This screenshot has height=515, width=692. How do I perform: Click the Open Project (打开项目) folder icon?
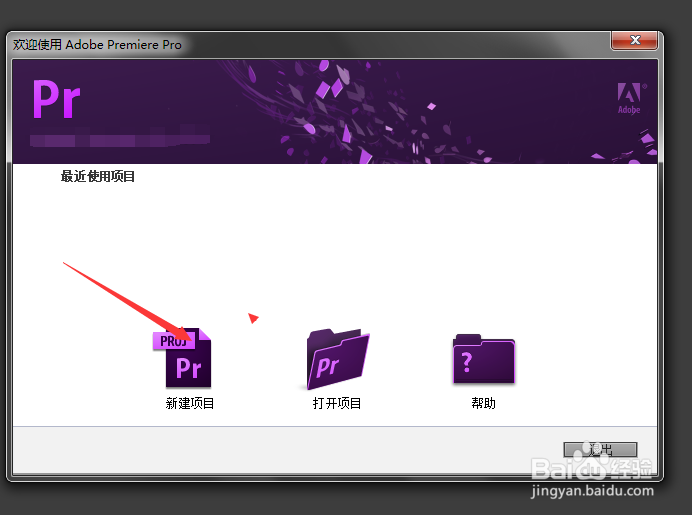coord(338,359)
